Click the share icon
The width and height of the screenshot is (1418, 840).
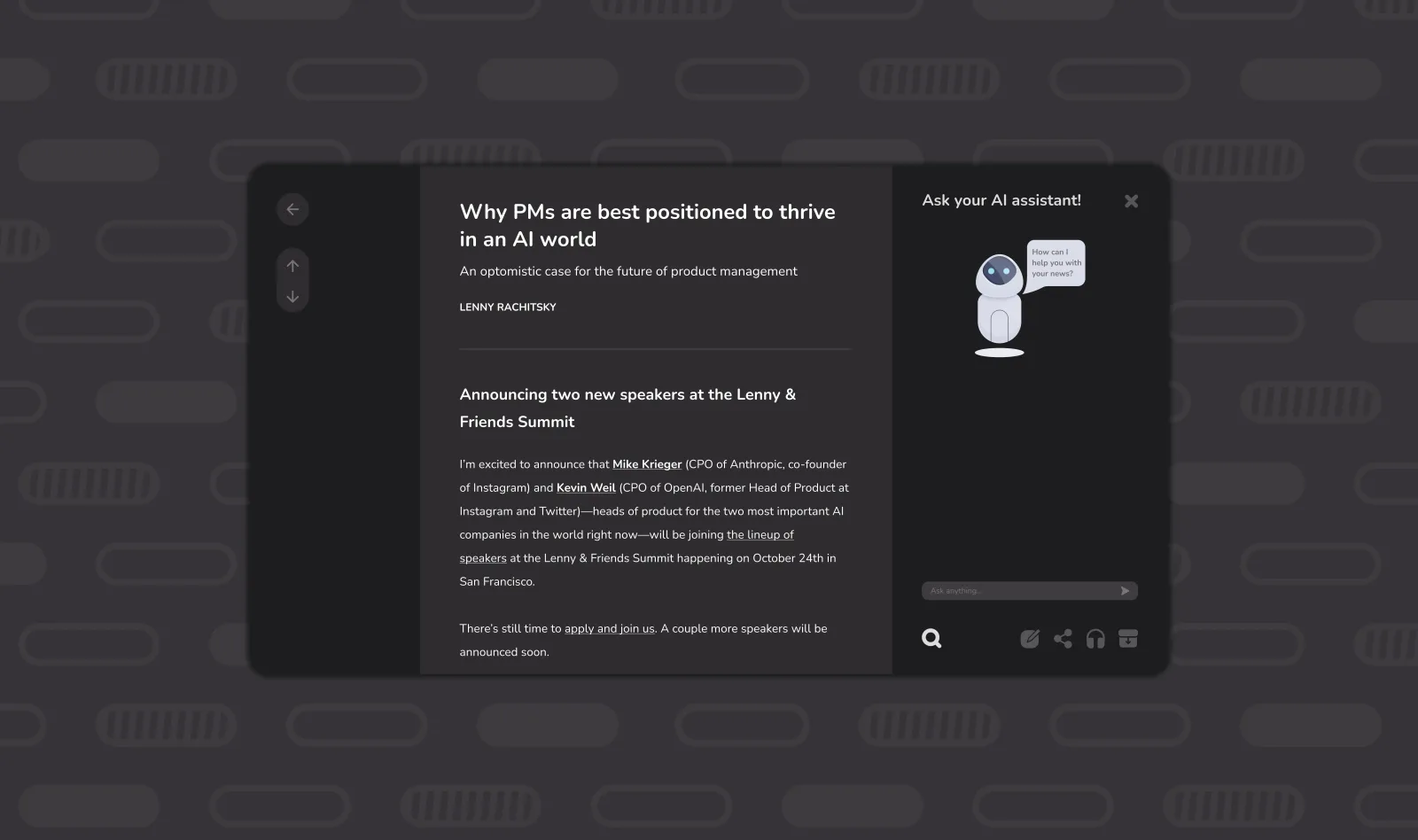pos(1063,638)
